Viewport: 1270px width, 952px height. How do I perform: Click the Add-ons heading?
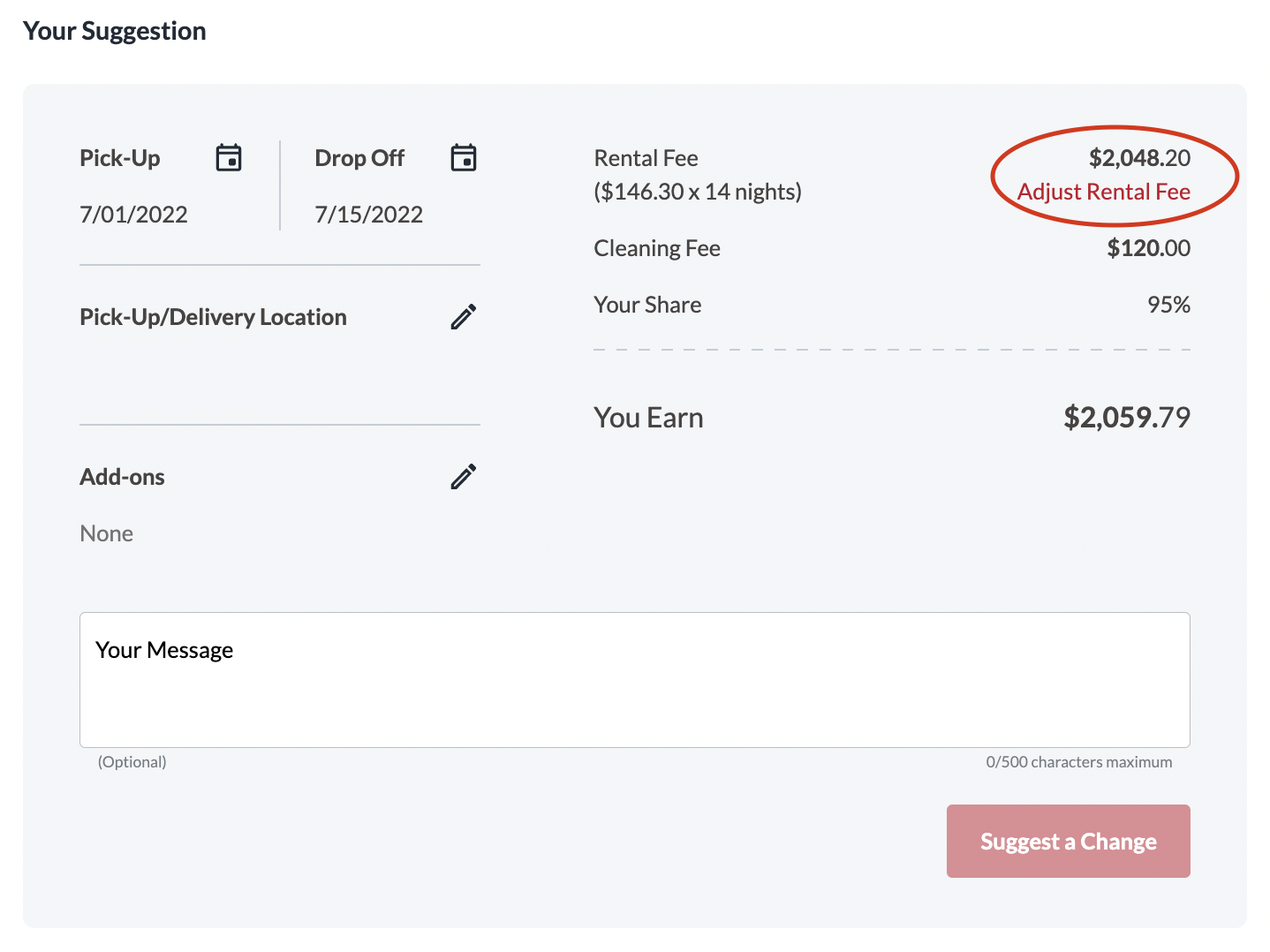point(122,477)
